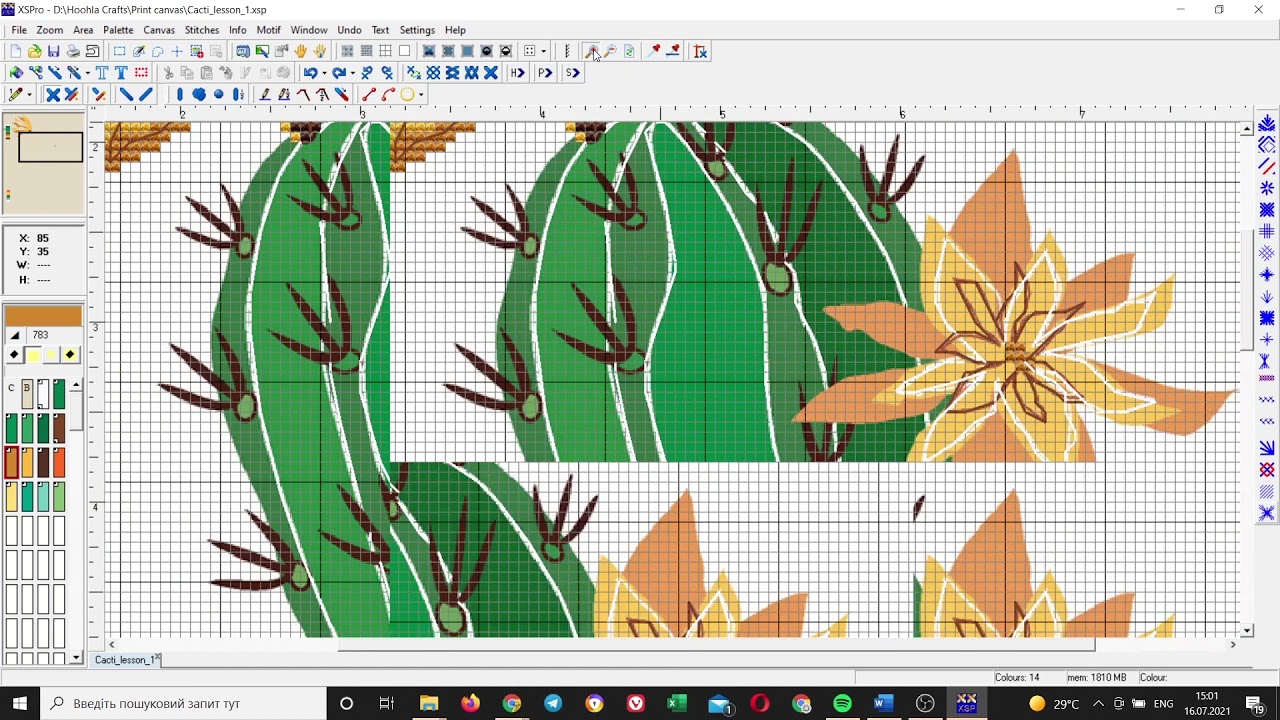Image resolution: width=1280 pixels, height=720 pixels.
Task: Activate the yellow hand pan tool
Action: coord(301,51)
